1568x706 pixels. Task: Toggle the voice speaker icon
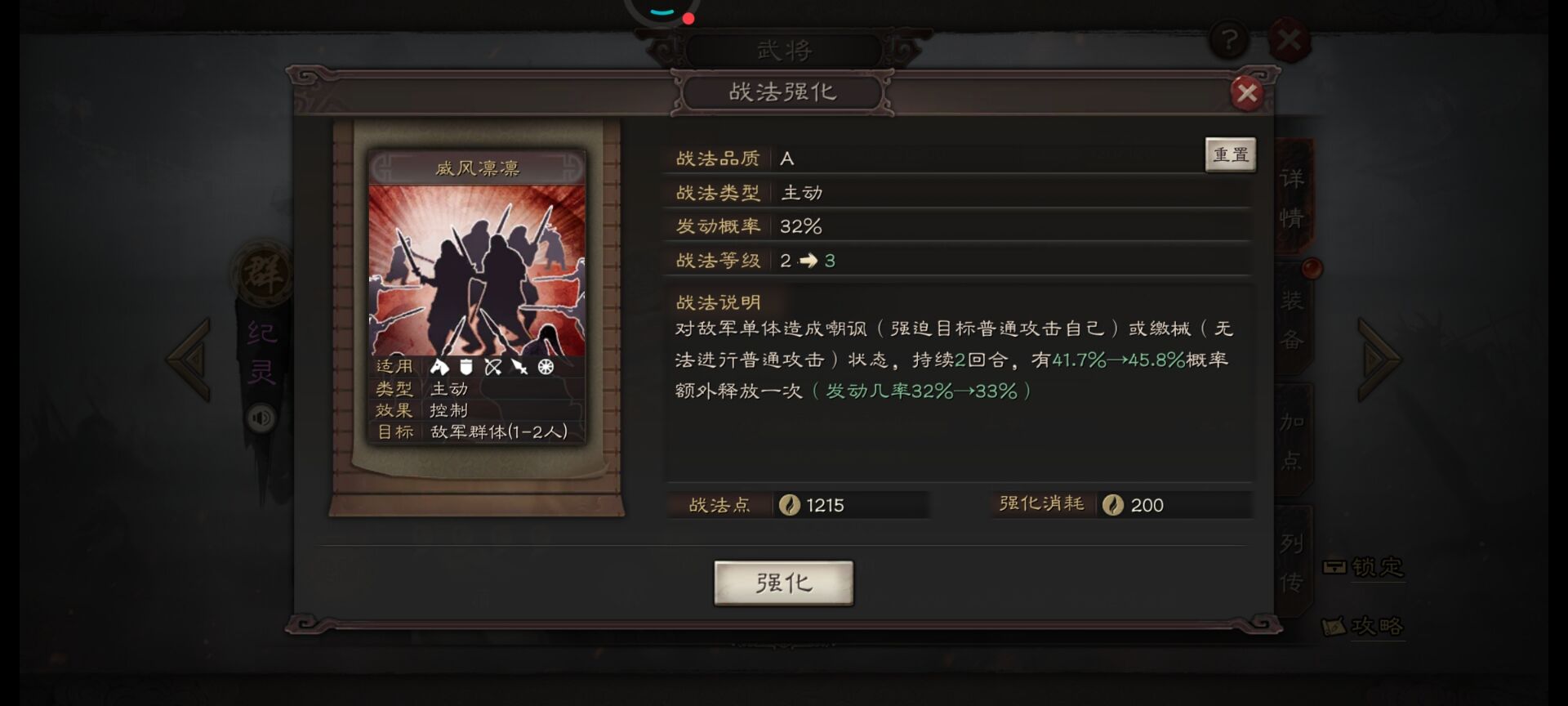pyautogui.click(x=261, y=418)
